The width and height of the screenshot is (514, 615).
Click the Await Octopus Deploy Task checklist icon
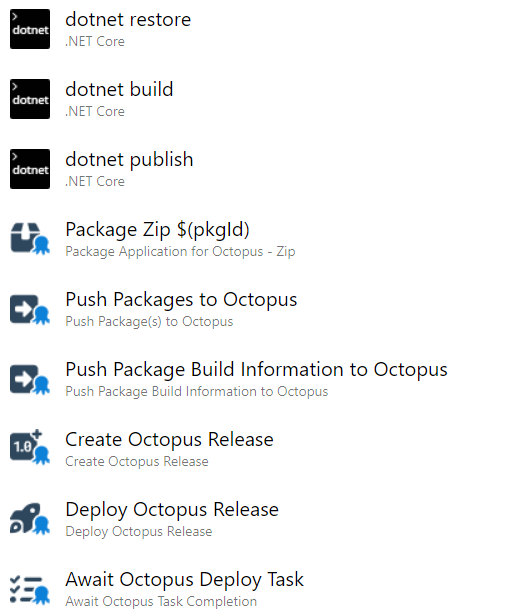[30, 589]
